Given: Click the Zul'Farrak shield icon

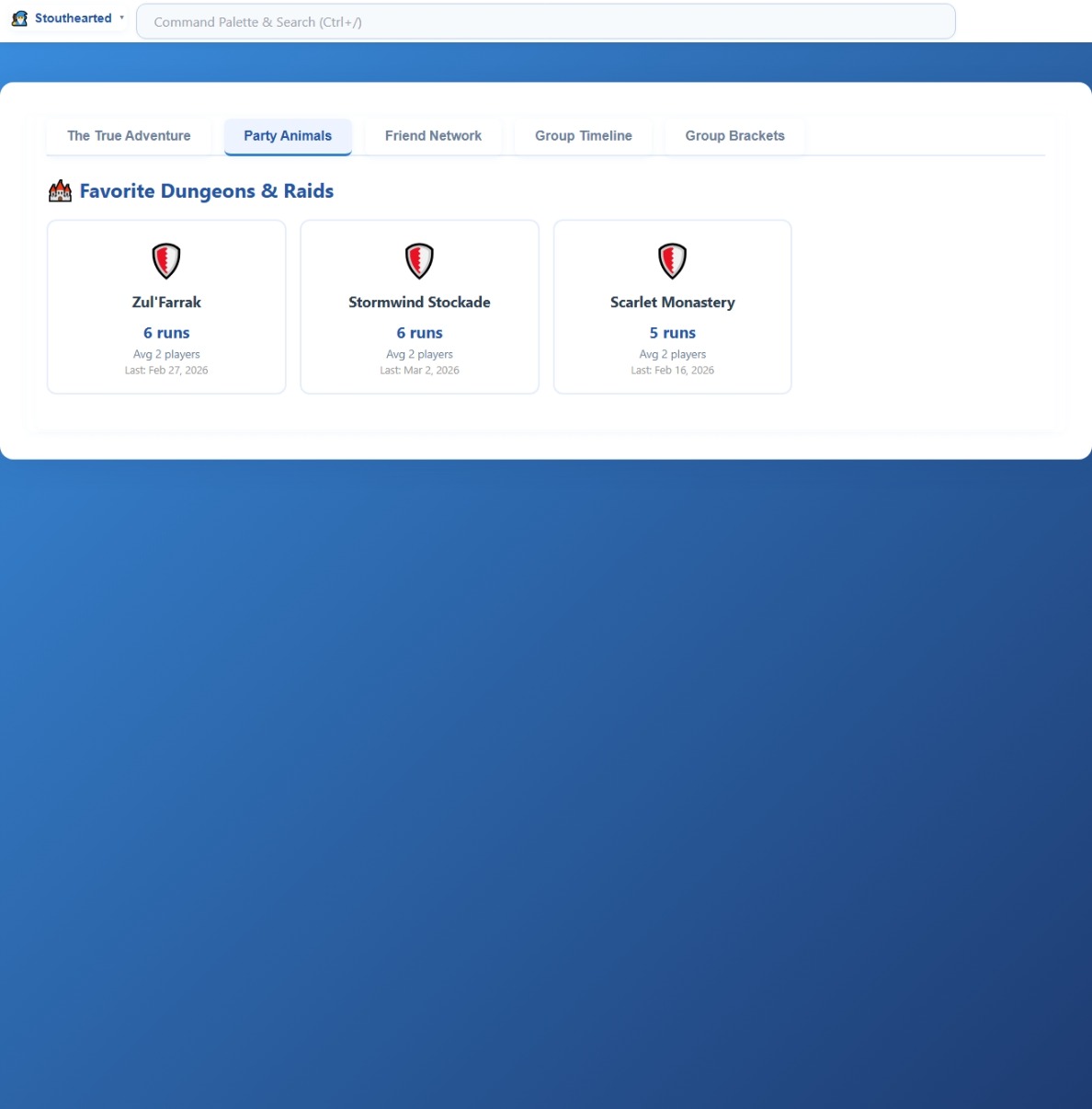Looking at the screenshot, I should pos(166,261).
